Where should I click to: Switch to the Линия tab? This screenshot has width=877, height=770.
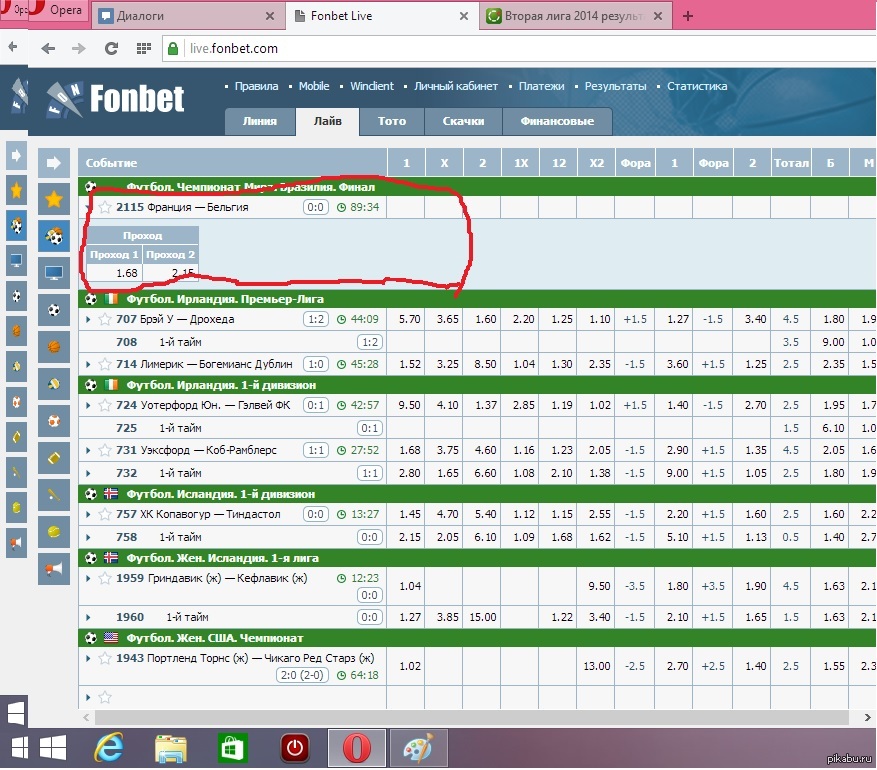260,121
